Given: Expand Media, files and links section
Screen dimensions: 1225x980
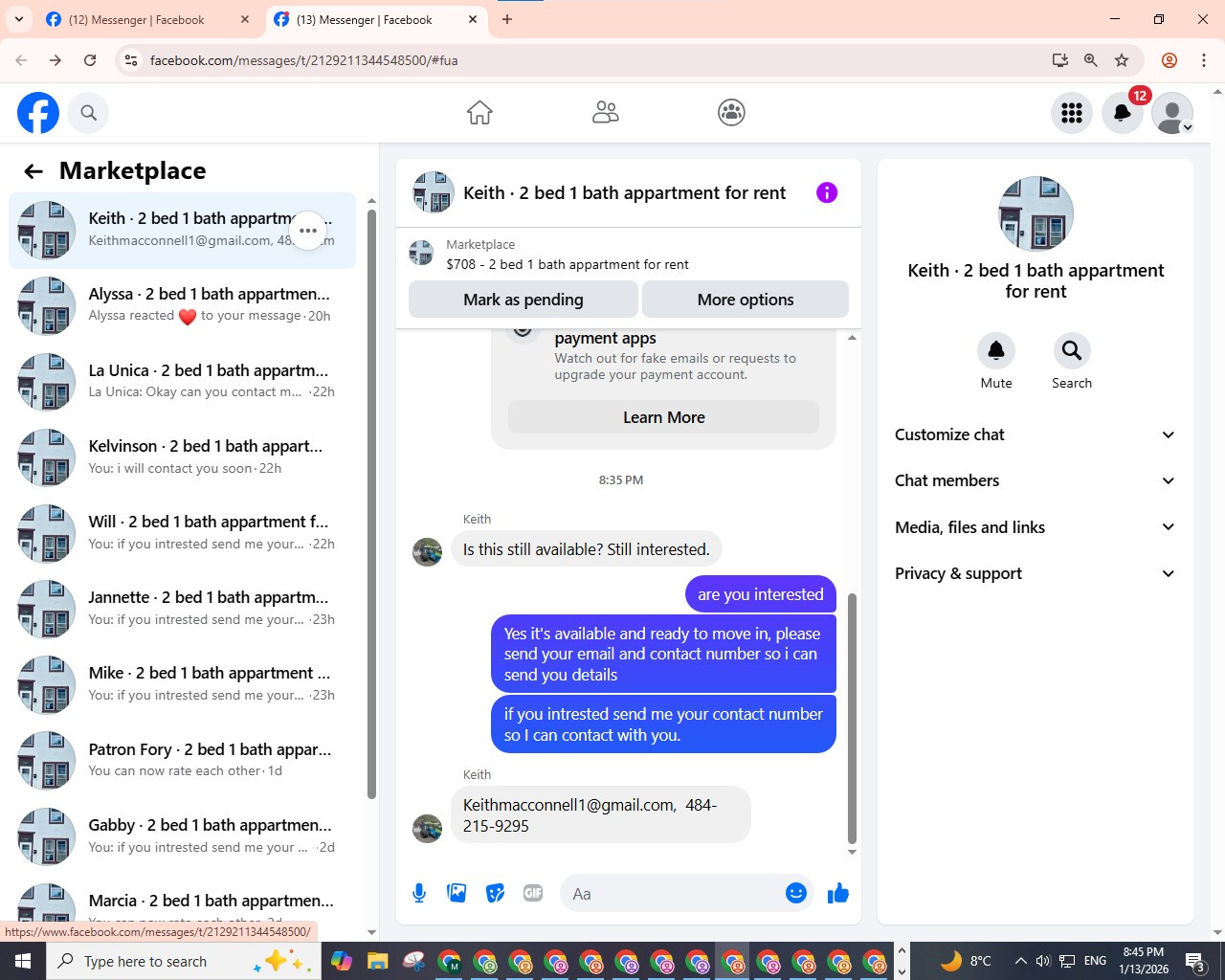Looking at the screenshot, I should 1035,527.
